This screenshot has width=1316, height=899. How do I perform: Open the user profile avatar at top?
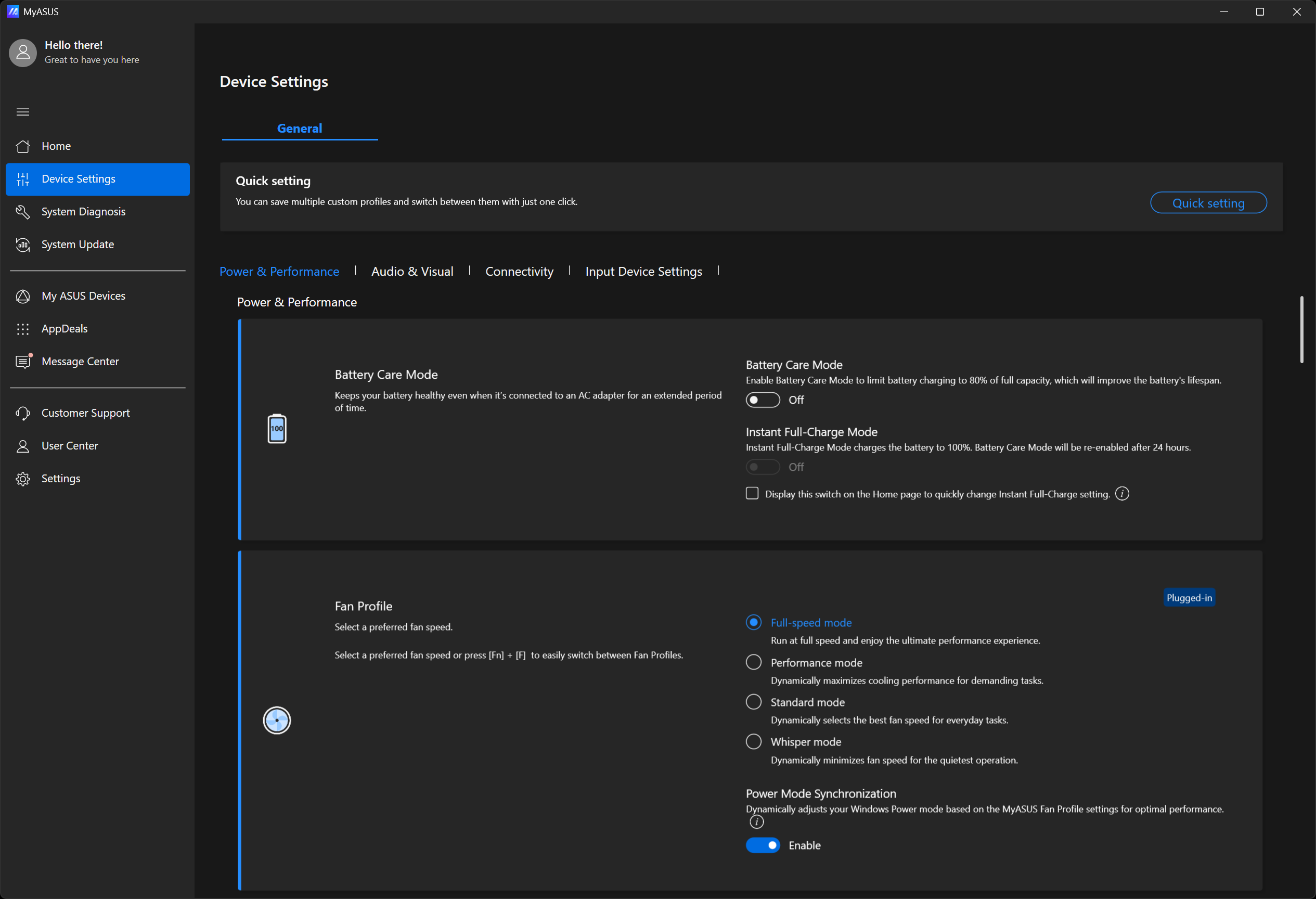pyautogui.click(x=23, y=53)
